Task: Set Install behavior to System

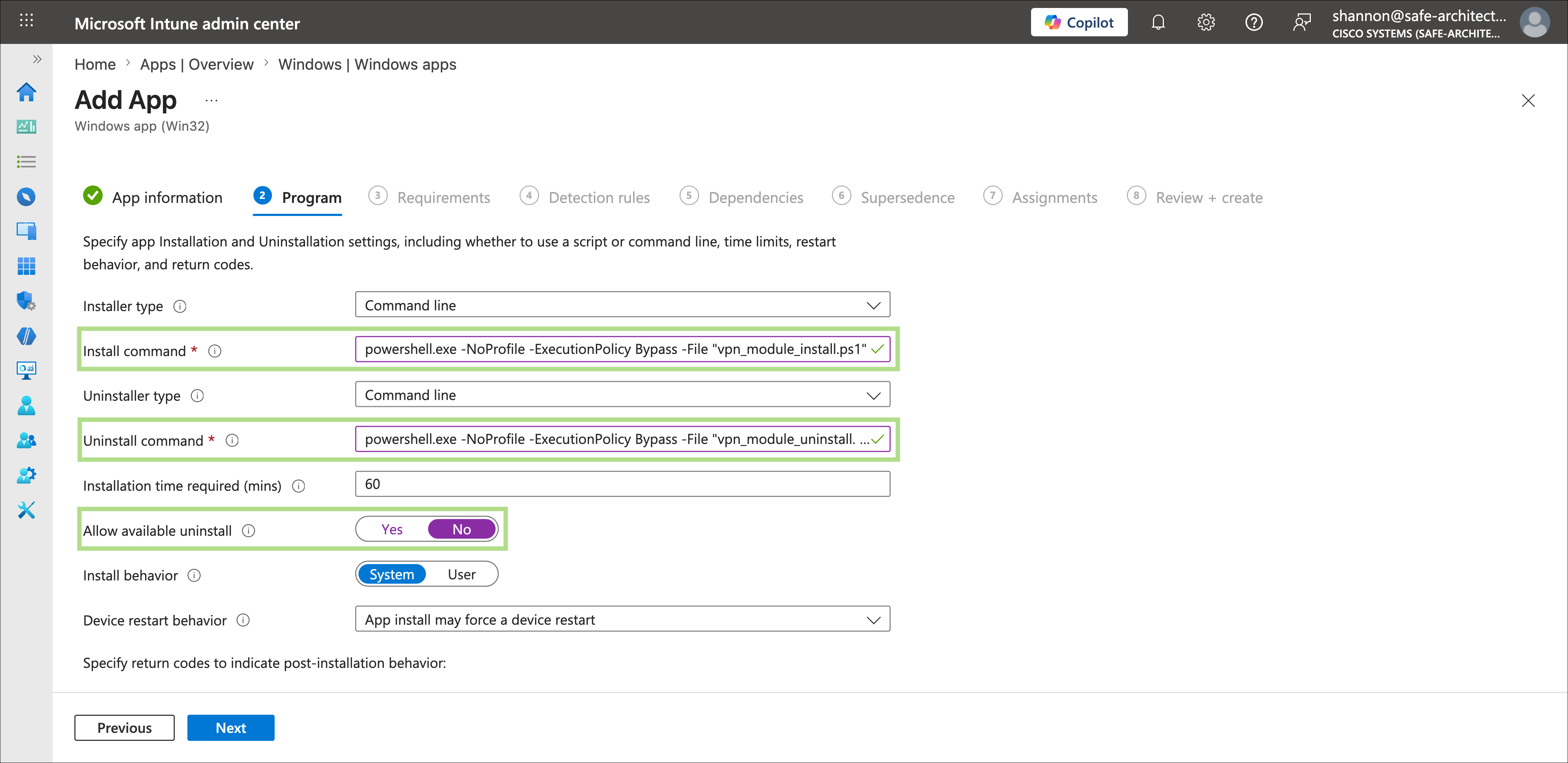Action: (x=391, y=574)
